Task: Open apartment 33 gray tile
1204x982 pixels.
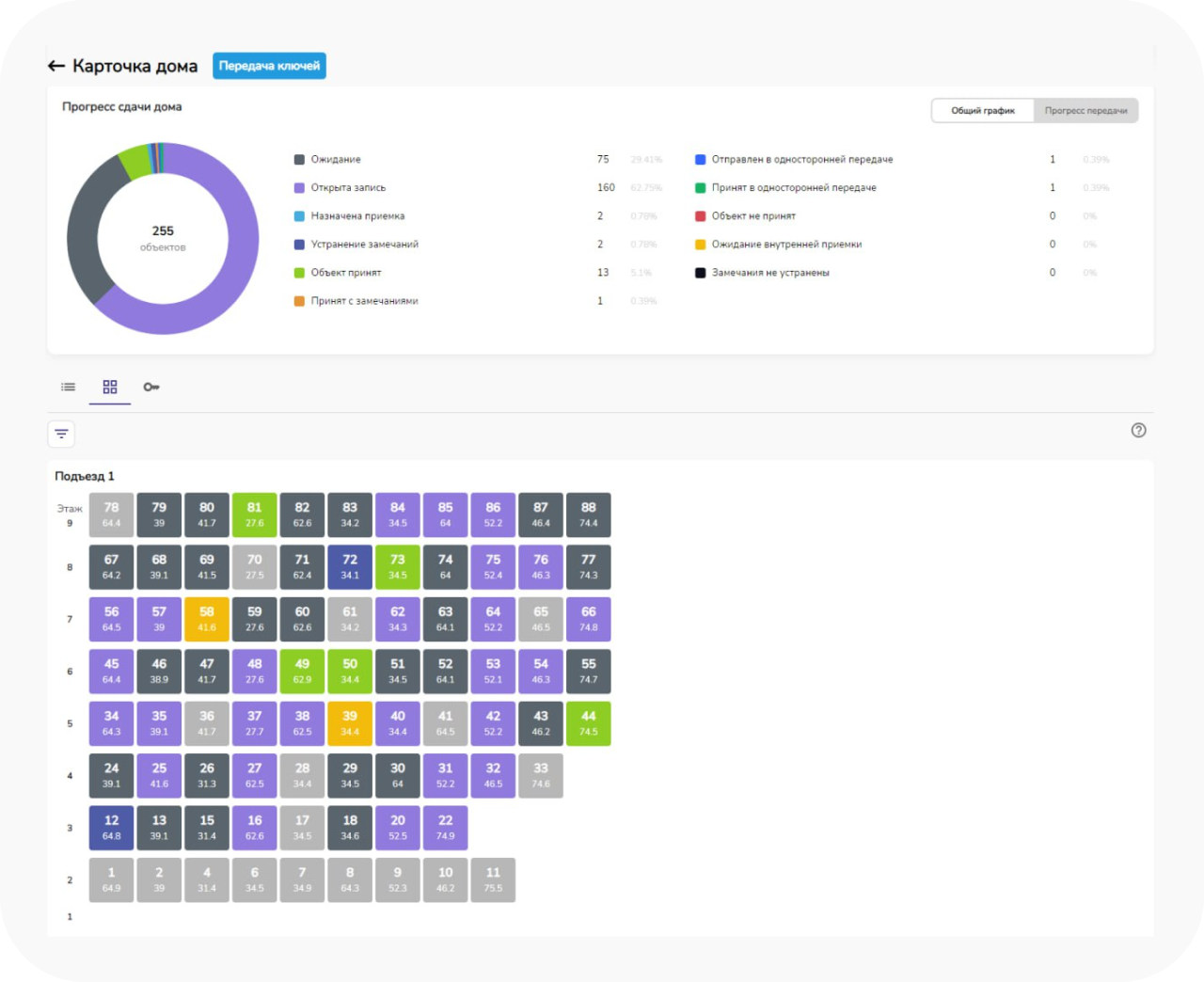Action: (x=541, y=776)
